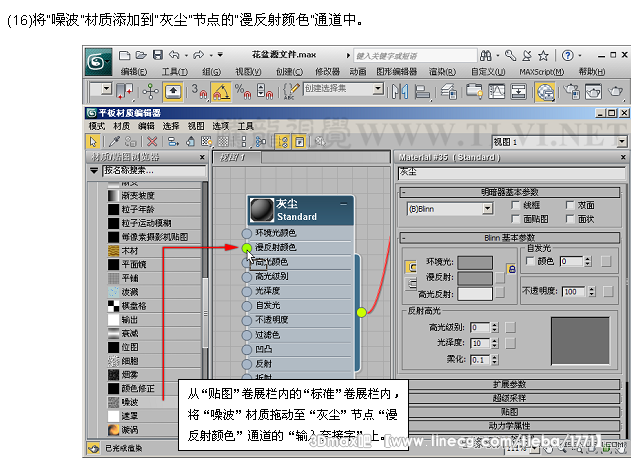Click the Undo arrow icon

tap(175, 55)
